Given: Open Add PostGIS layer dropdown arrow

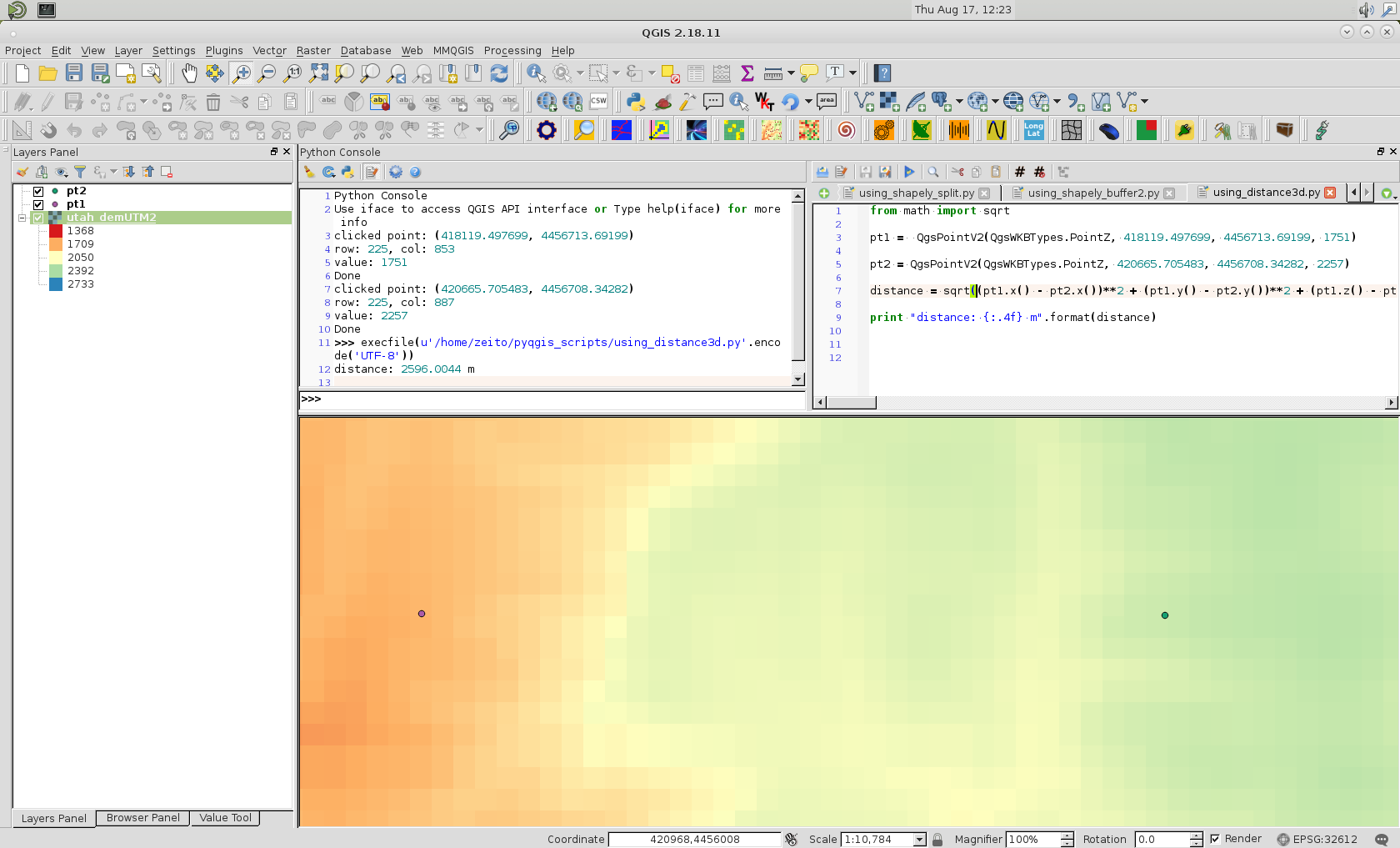Looking at the screenshot, I should click(959, 102).
